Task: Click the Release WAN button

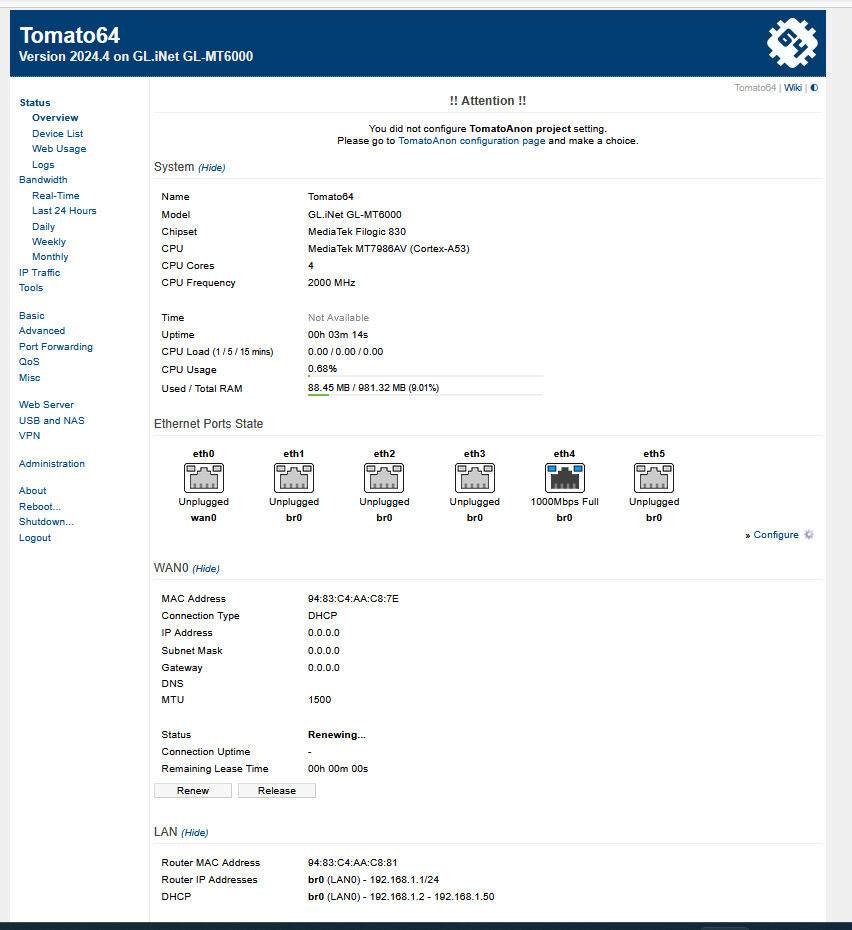Action: click(x=276, y=791)
